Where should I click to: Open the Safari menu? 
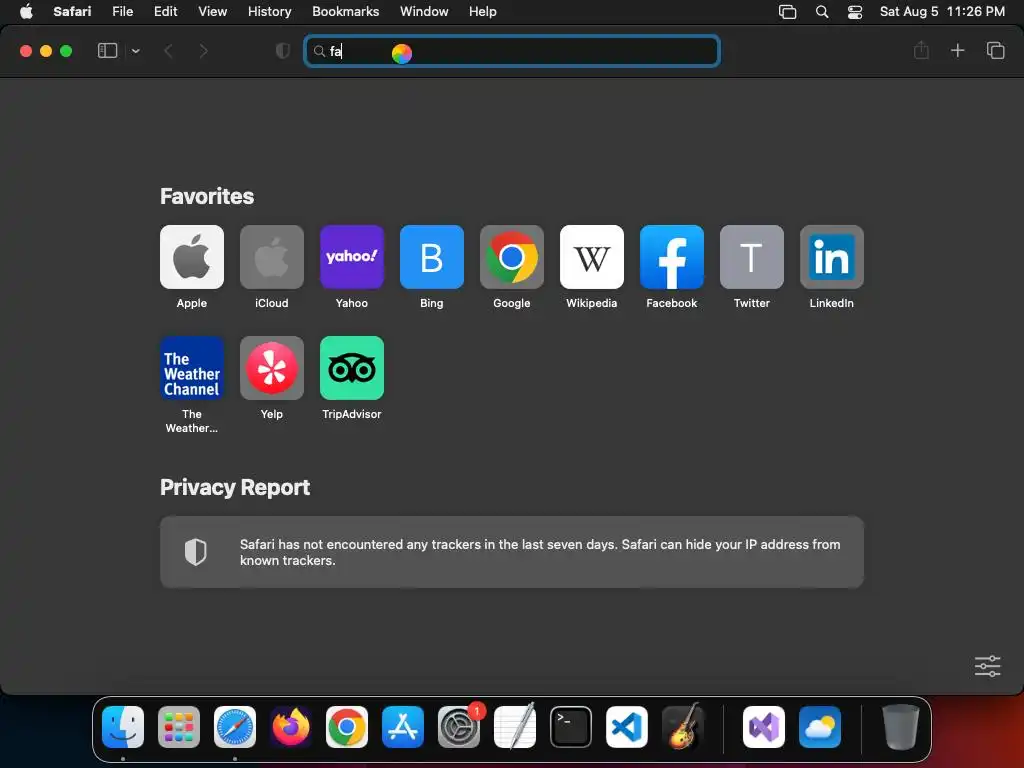(72, 11)
